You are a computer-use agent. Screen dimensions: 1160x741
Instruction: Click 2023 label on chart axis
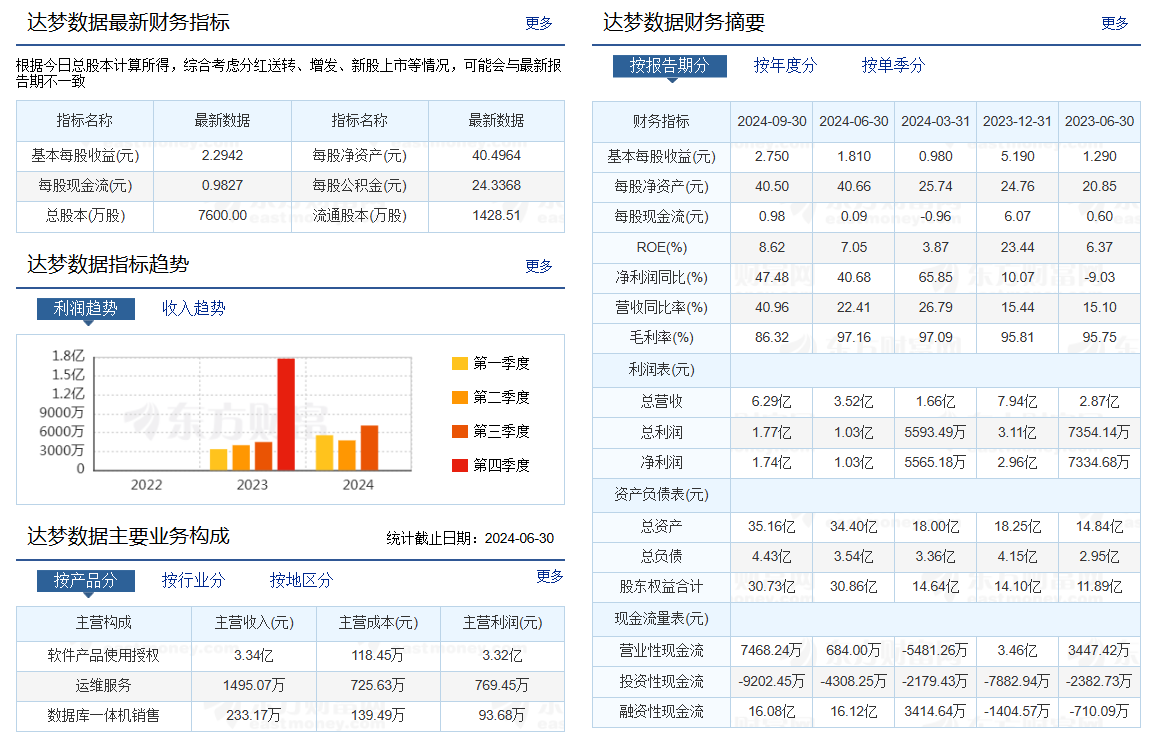(x=252, y=485)
